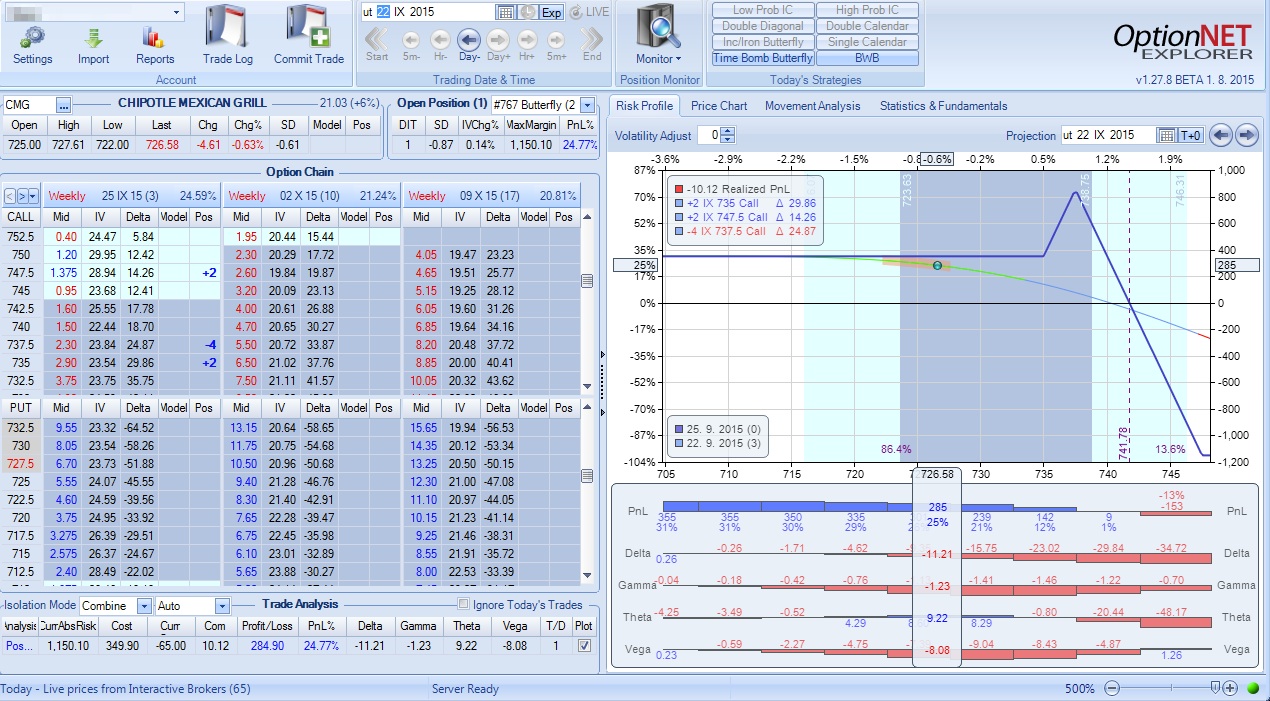Step forward one day (Day+)
The width and height of the screenshot is (1270, 701).
pyautogui.click(x=500, y=40)
